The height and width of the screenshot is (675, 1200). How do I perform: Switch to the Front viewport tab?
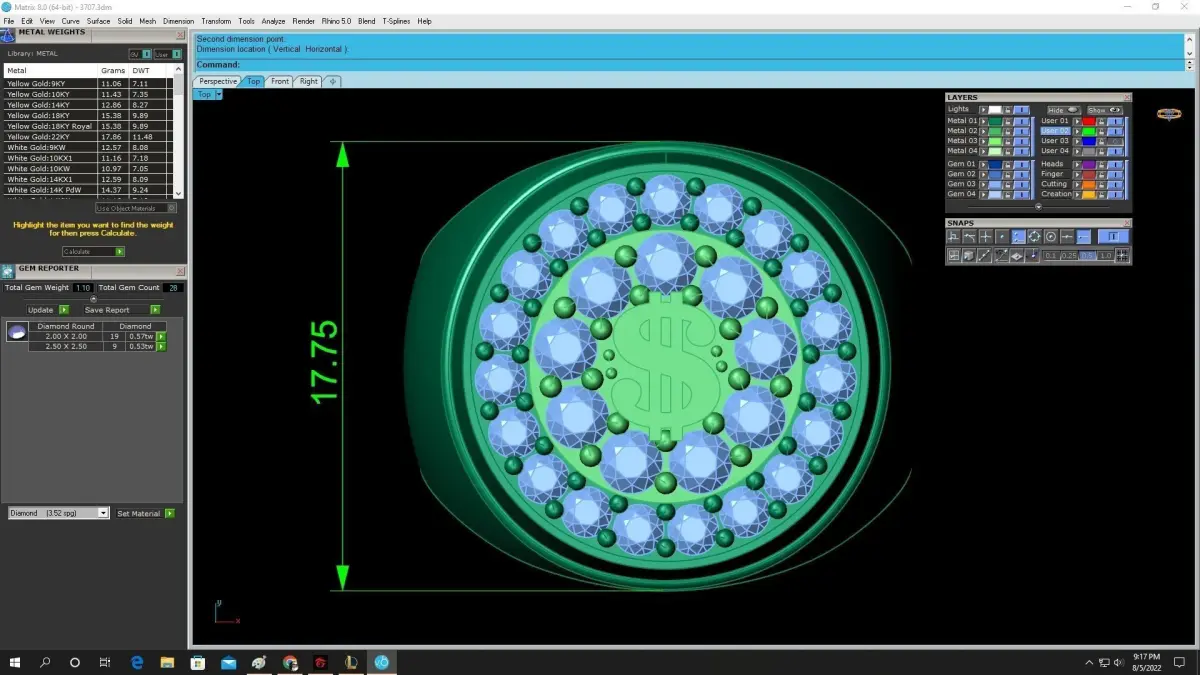point(280,81)
